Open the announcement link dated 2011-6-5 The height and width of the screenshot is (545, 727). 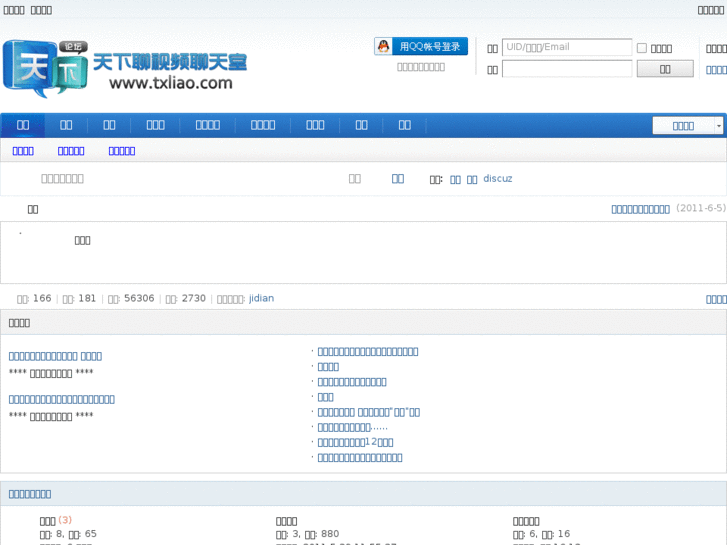coord(640,209)
